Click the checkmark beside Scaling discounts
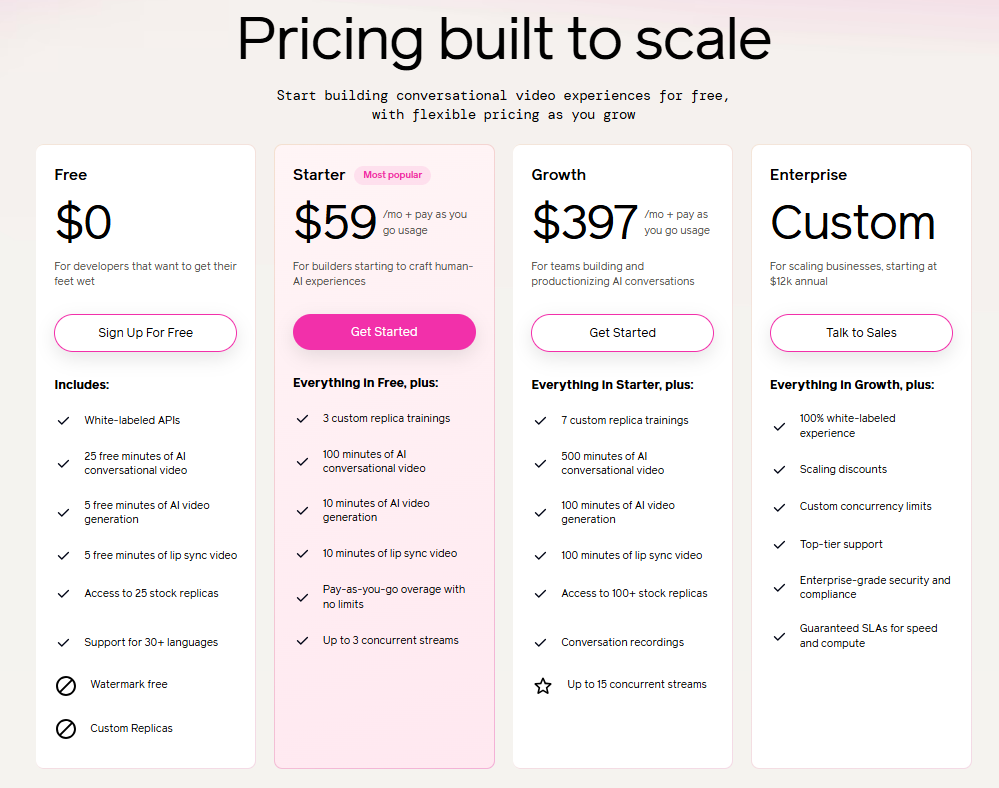The image size is (999, 788). 779,469
